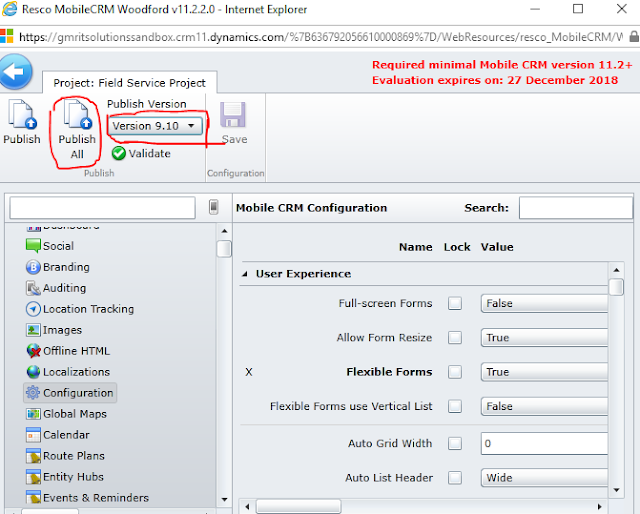Click the configuration list vertical scrollbar thumb
This screenshot has width=640, height=514.
616,287
